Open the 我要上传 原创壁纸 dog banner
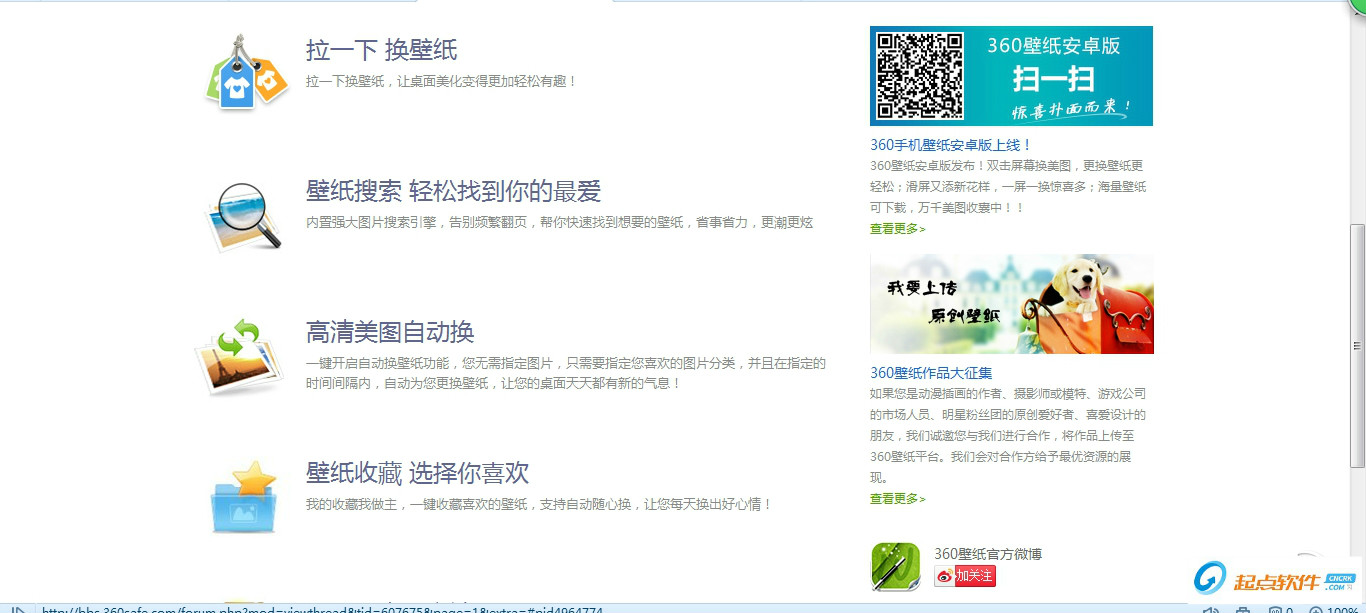The width and height of the screenshot is (1366, 613). [1011, 304]
